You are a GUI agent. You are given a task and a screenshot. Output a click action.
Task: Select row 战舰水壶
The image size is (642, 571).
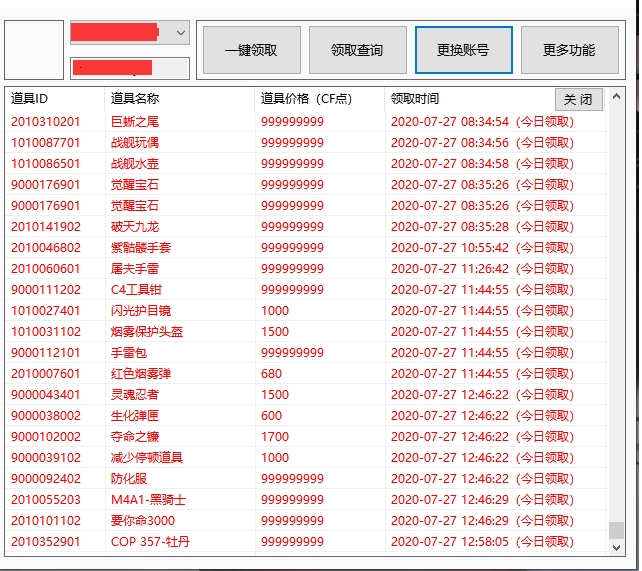[x=305, y=164]
